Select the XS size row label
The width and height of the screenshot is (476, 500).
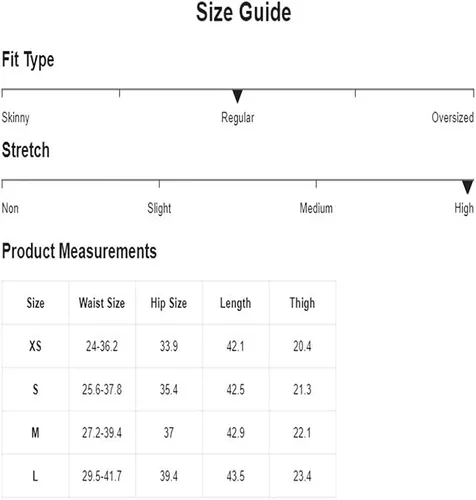point(35,346)
